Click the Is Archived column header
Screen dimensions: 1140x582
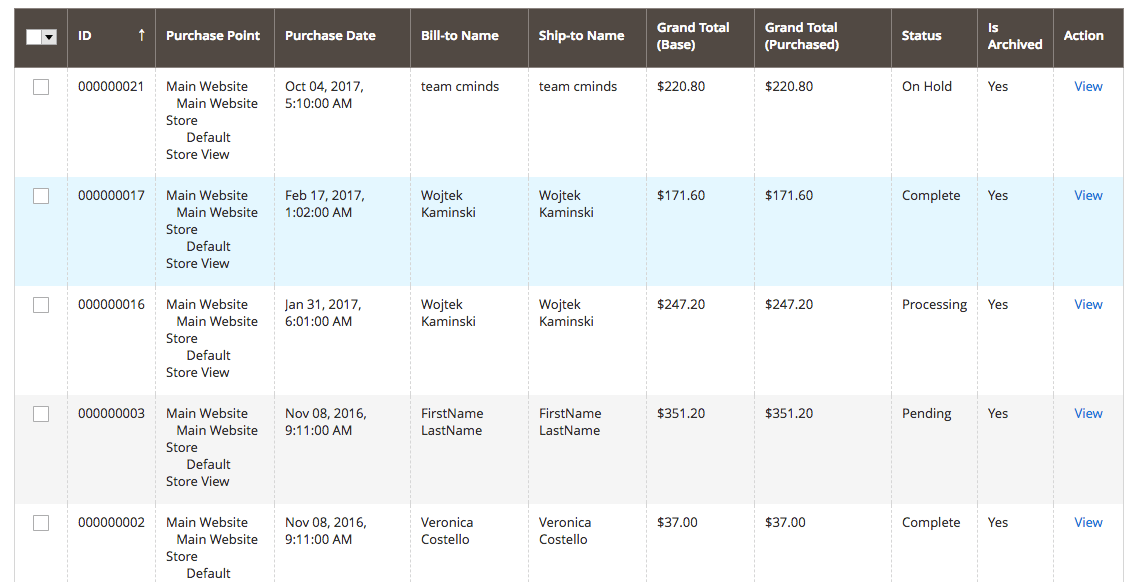point(1014,36)
